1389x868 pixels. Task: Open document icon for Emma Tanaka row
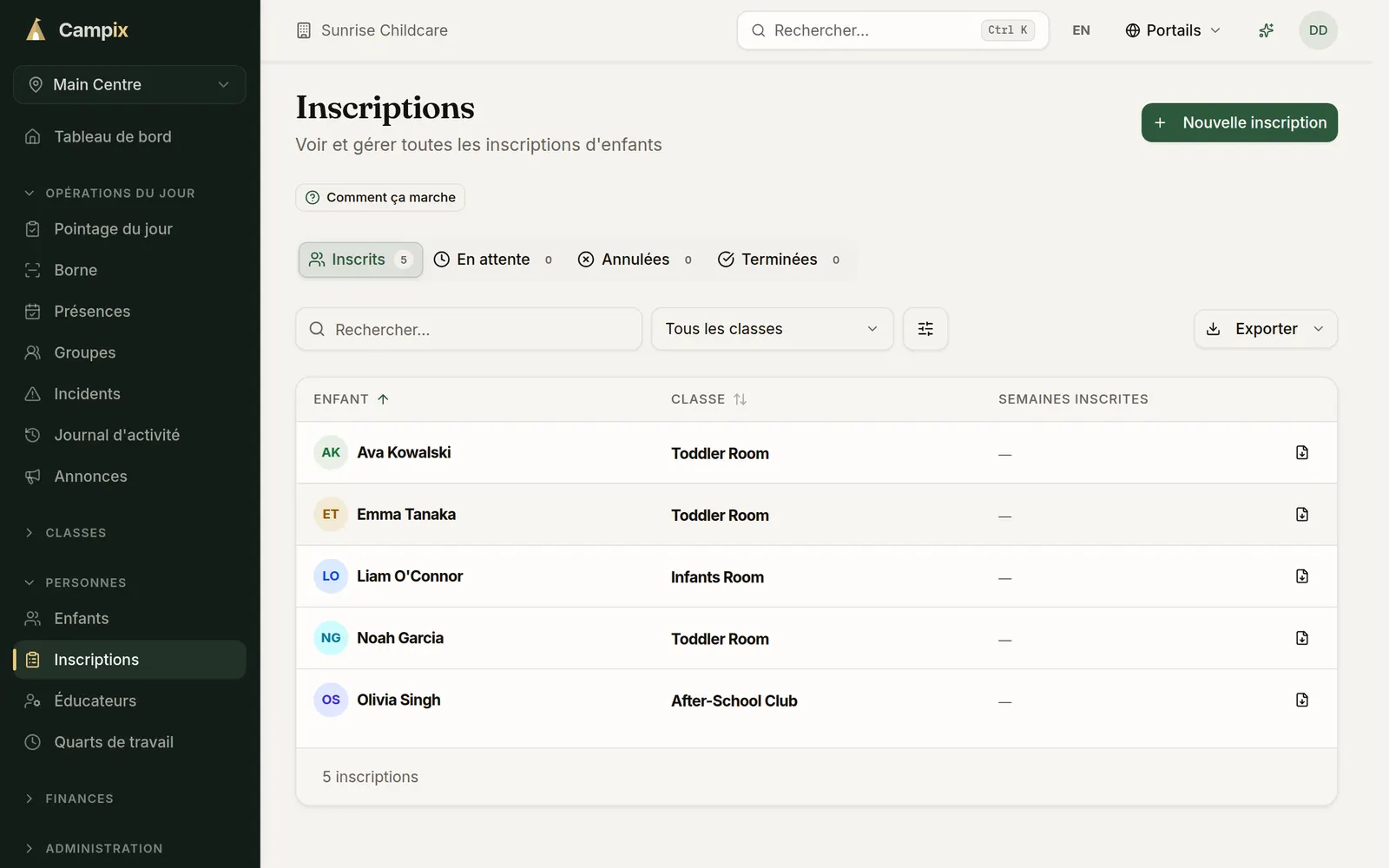[1302, 514]
